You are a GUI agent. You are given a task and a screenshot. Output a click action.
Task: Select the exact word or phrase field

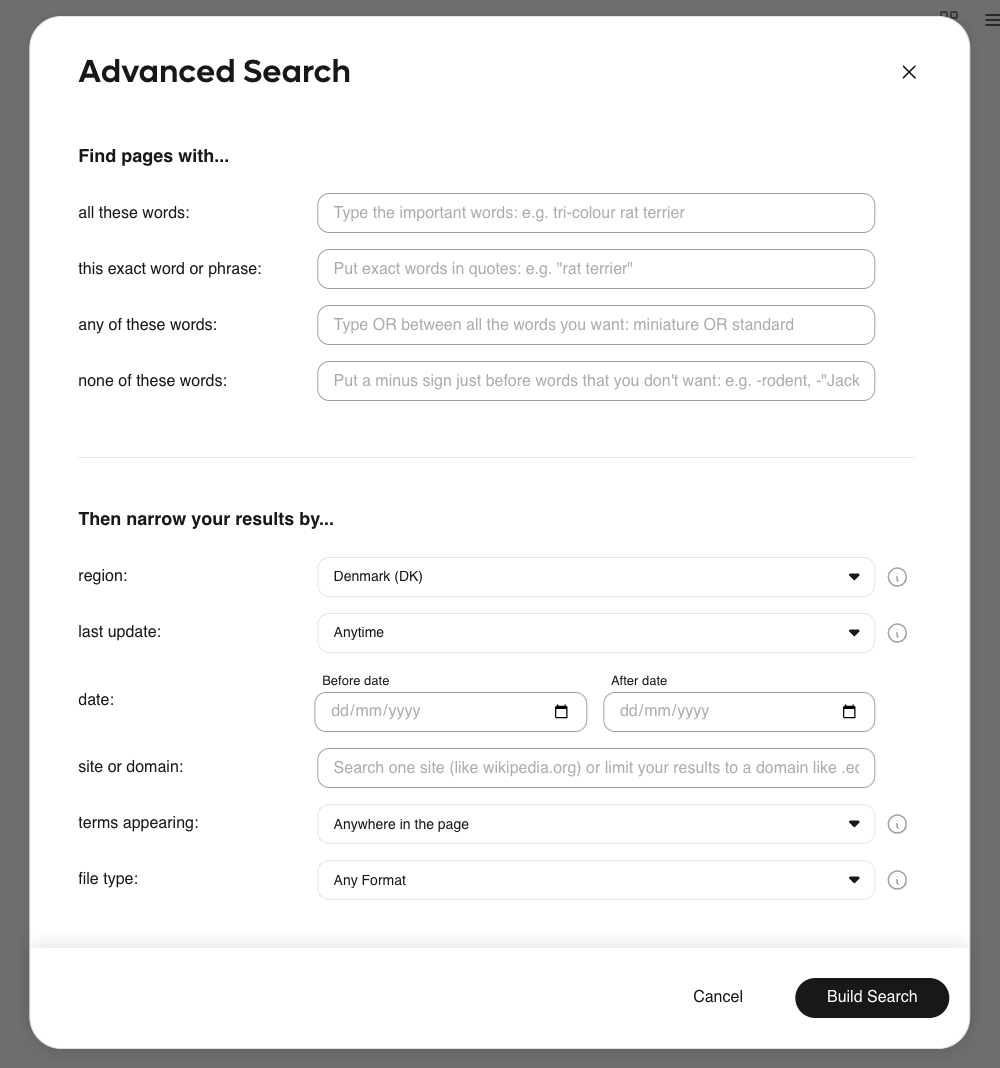point(596,269)
